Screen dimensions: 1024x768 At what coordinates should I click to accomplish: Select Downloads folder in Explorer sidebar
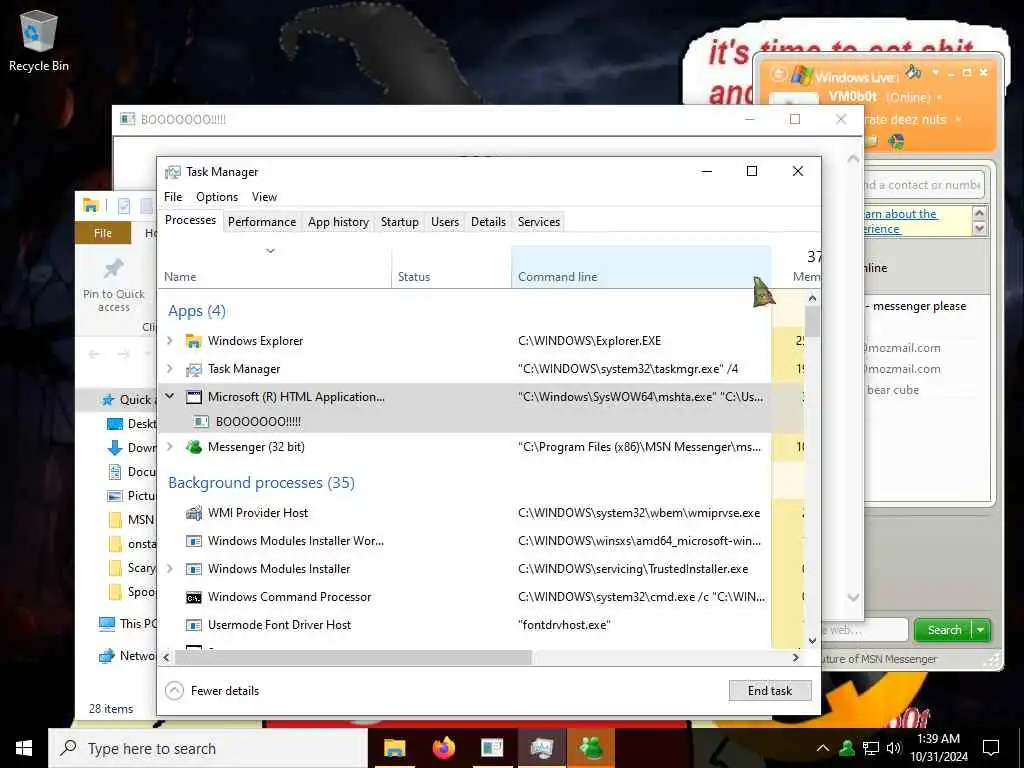click(131, 448)
